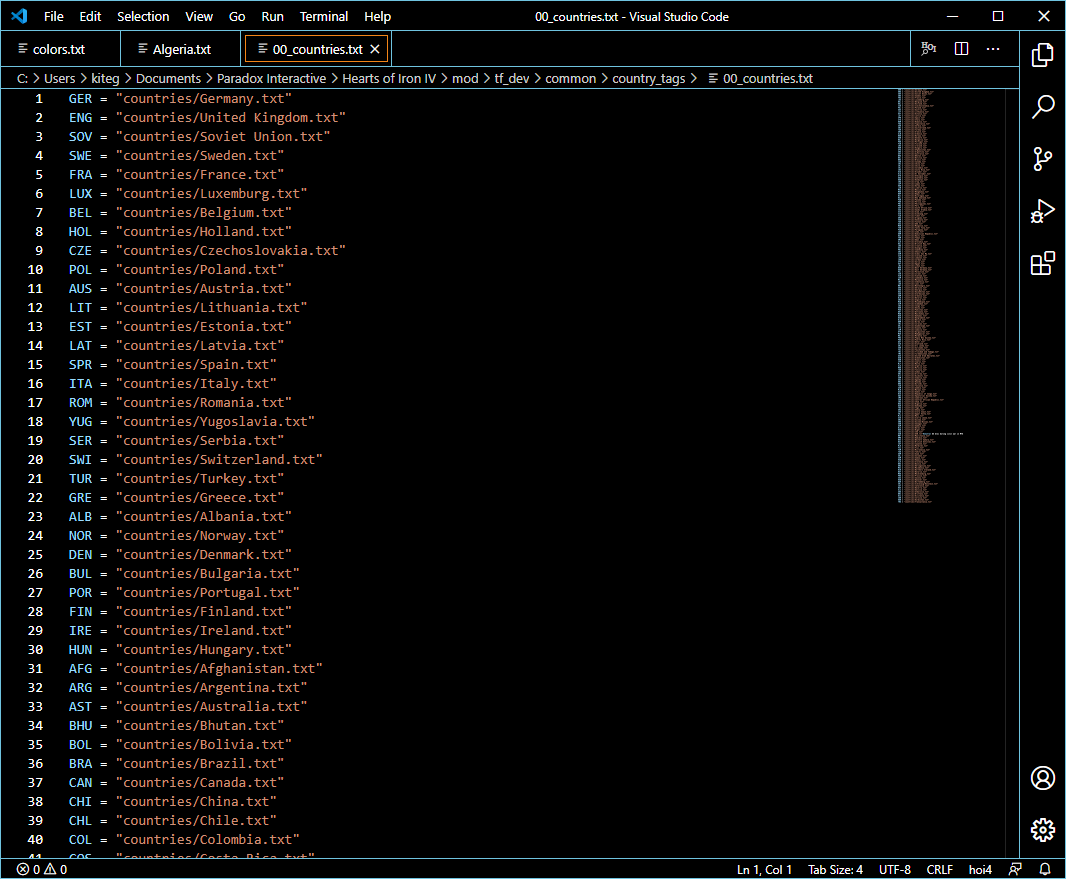The width and height of the screenshot is (1066, 879).
Task: Open the Terminal menu
Action: click(324, 16)
